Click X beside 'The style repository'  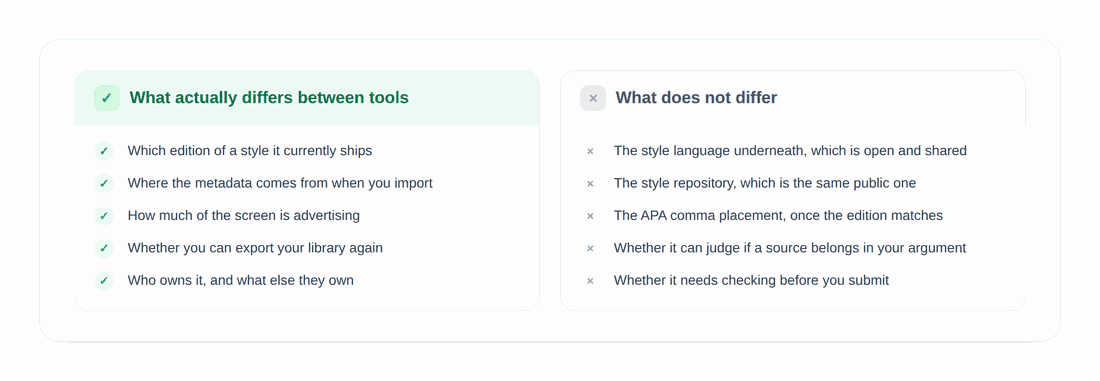coord(590,183)
